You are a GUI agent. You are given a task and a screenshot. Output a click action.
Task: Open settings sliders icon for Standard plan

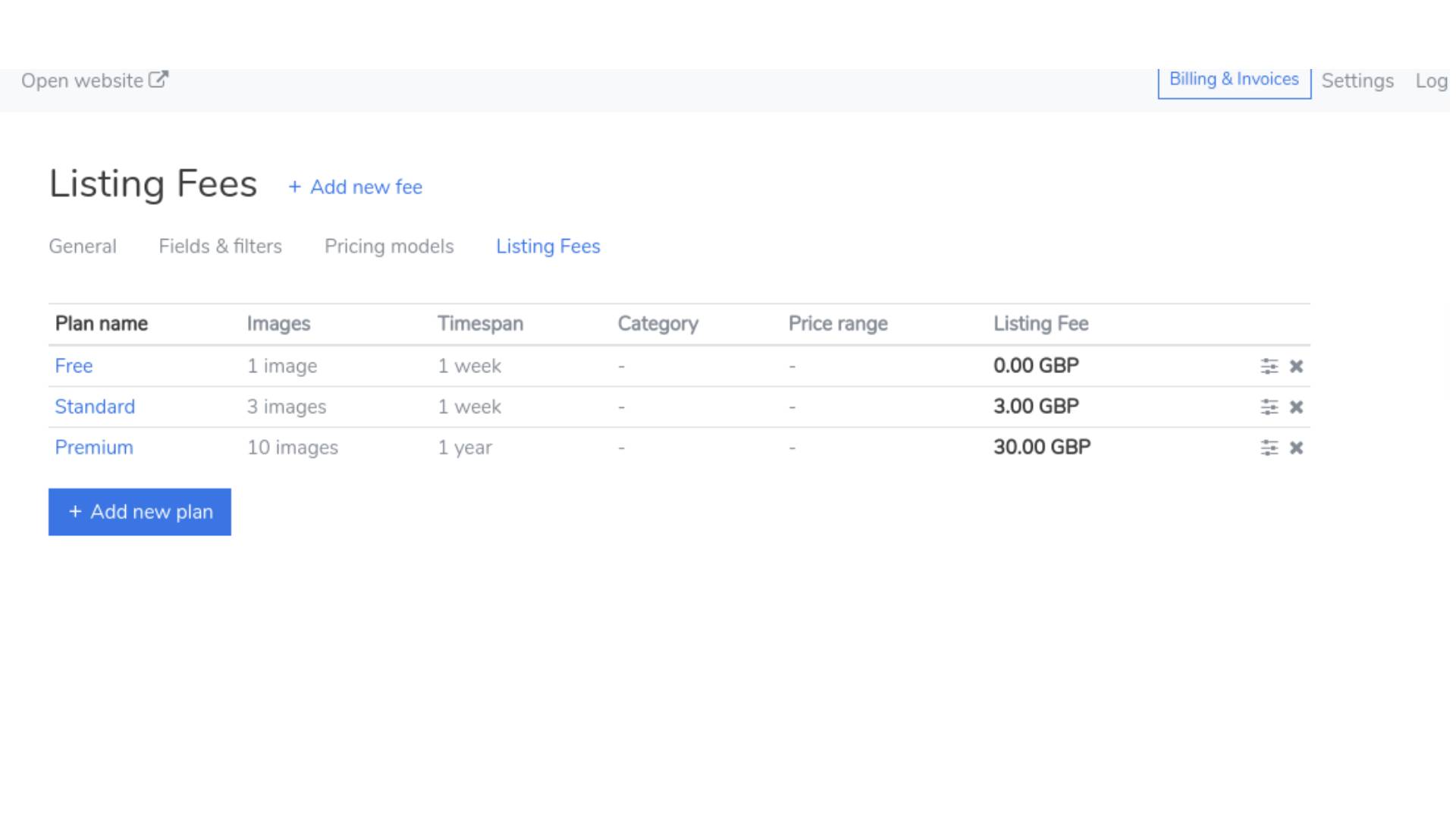coord(1269,407)
